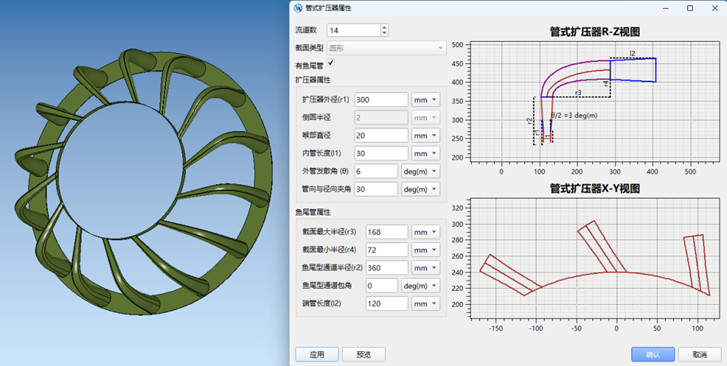Click the dialog title bar app icon
The height and width of the screenshot is (366, 727).
coord(298,8)
